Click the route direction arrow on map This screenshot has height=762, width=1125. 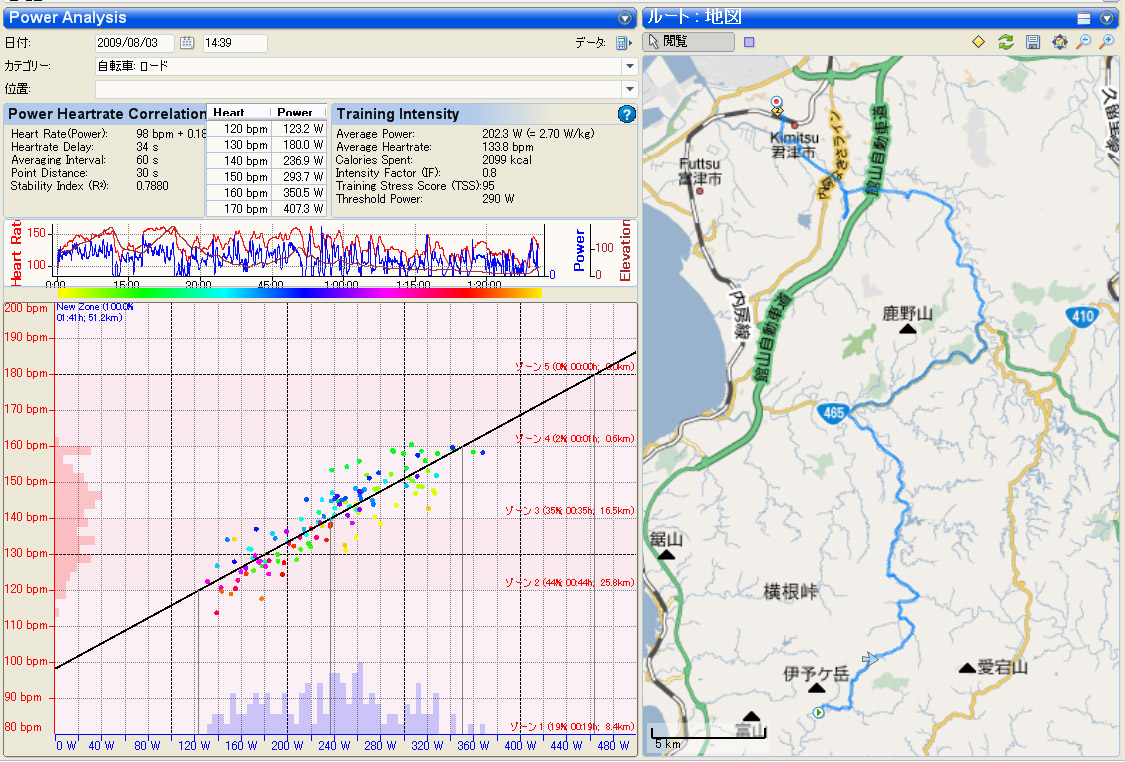coord(870,659)
